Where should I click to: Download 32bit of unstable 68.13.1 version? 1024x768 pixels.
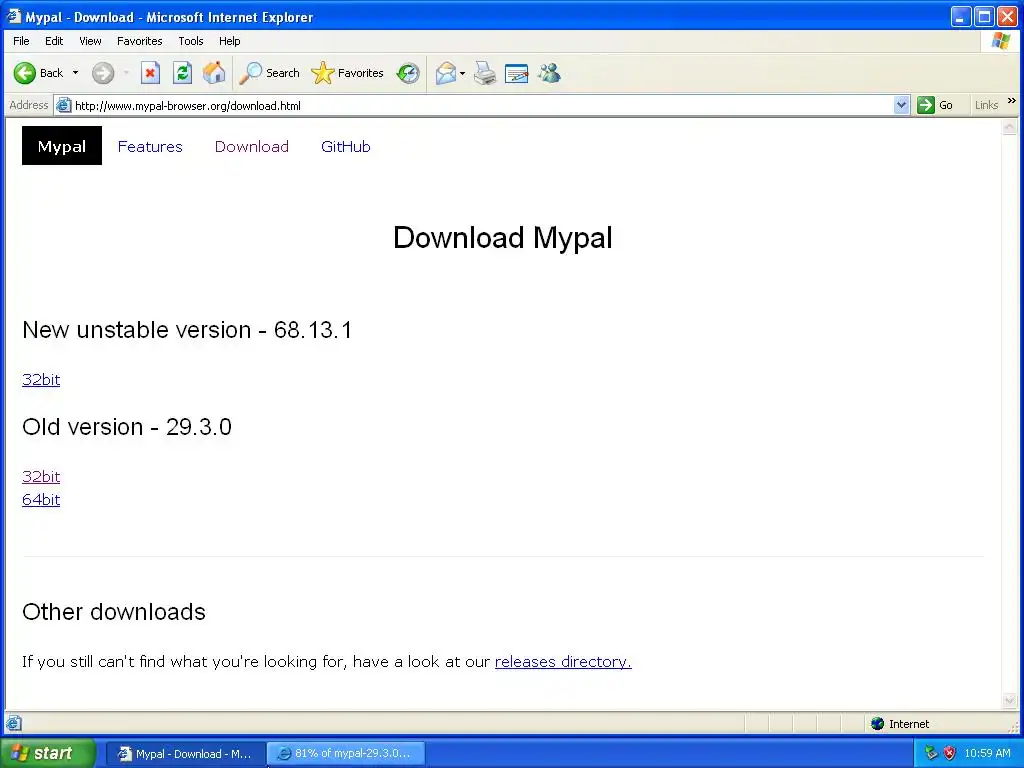[41, 379]
